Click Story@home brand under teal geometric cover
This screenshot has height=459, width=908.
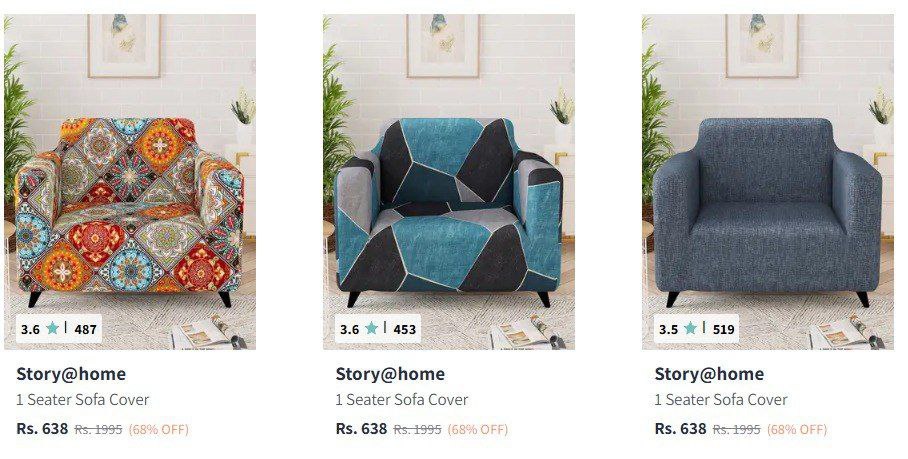[x=390, y=374]
